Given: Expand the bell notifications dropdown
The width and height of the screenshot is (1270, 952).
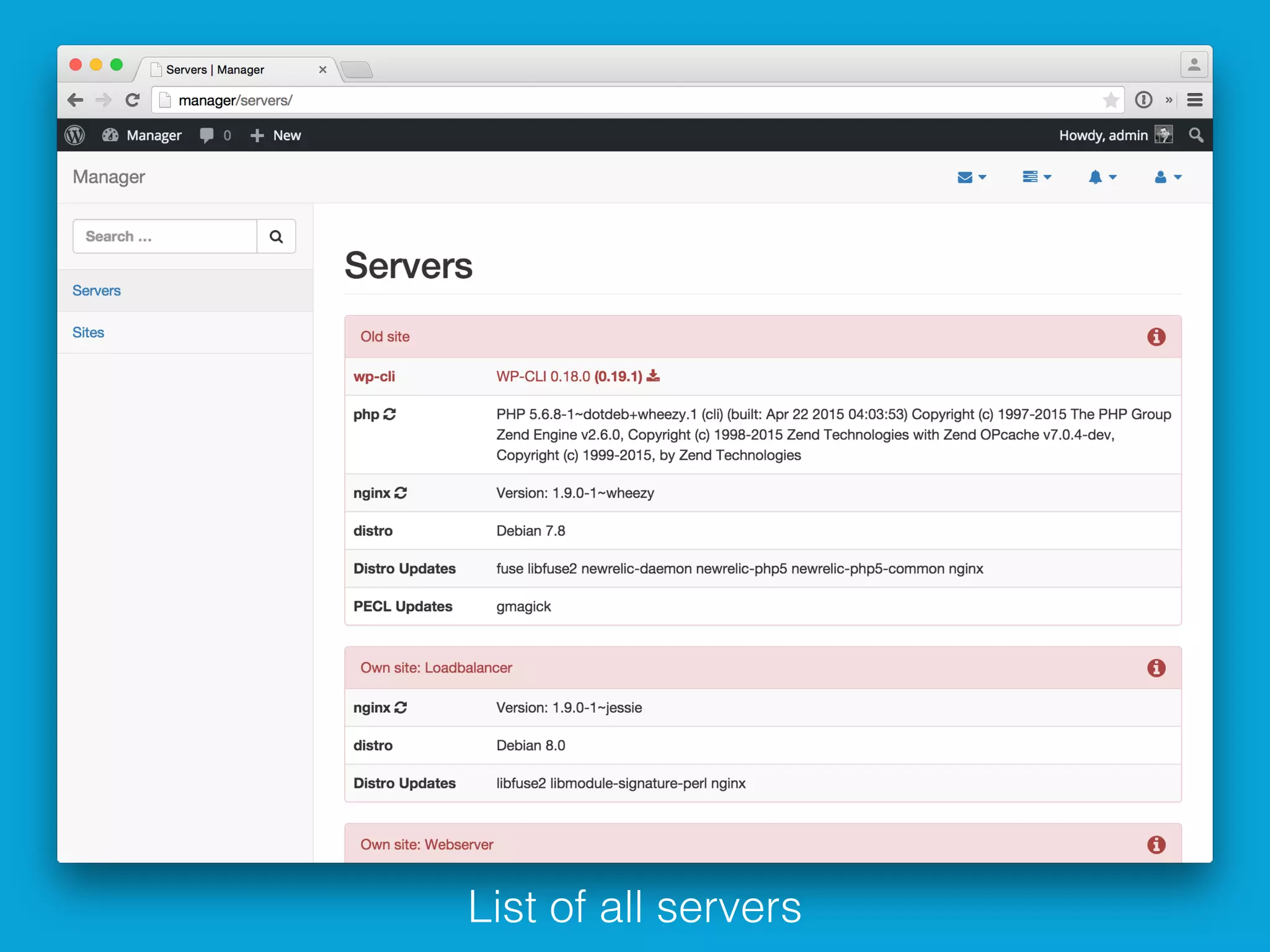Looking at the screenshot, I should coord(1103,177).
